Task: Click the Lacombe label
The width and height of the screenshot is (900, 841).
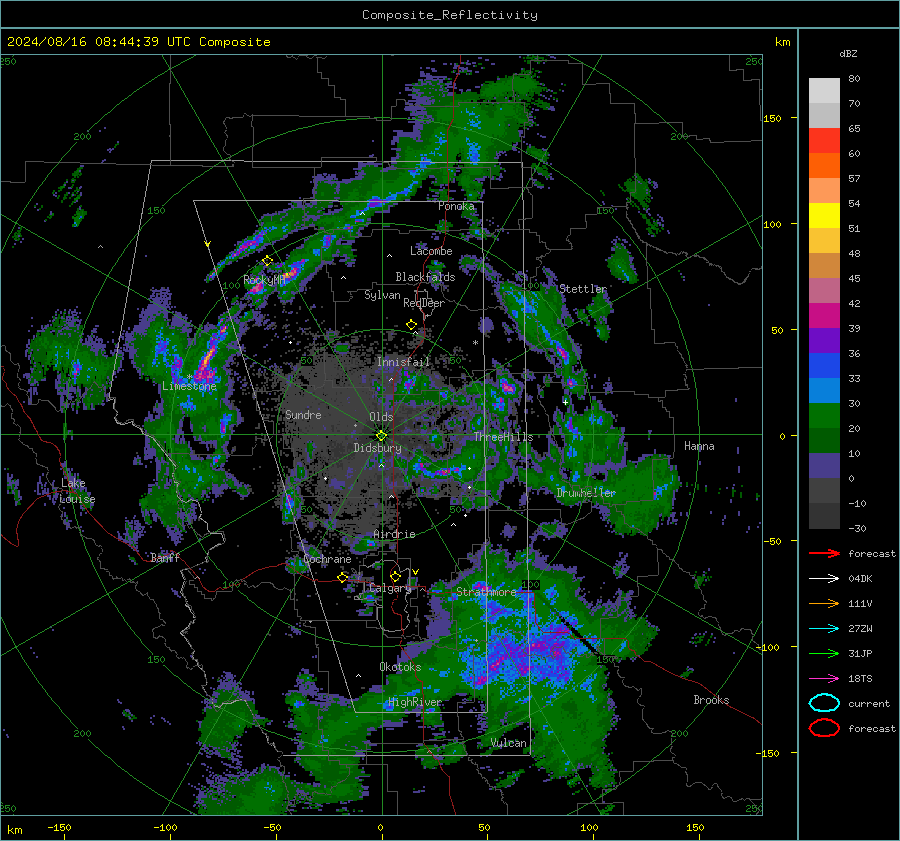Action: tap(431, 251)
